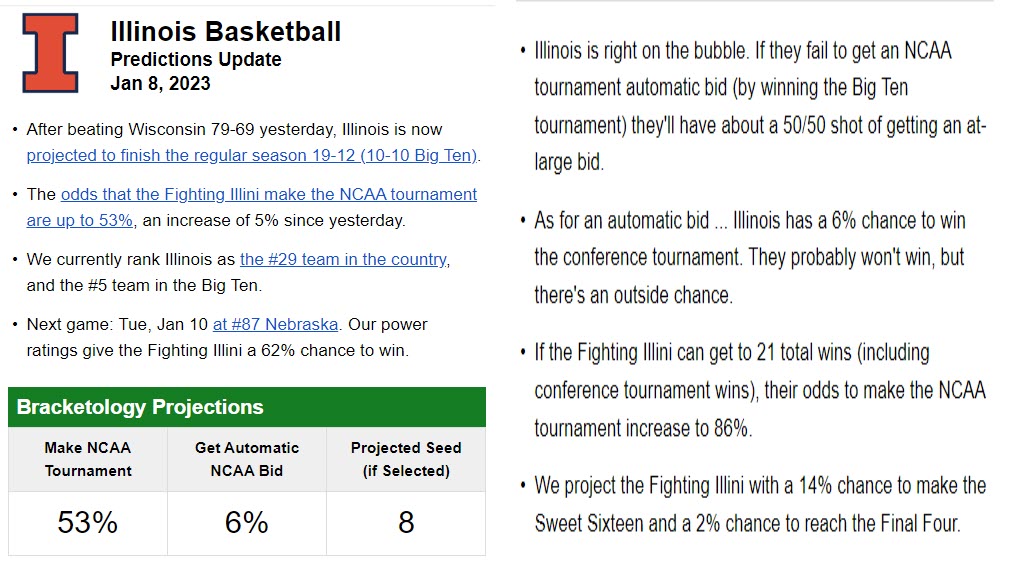Select the 6% automatic bid value
Screen dimensions: 1012x571
pos(247,522)
